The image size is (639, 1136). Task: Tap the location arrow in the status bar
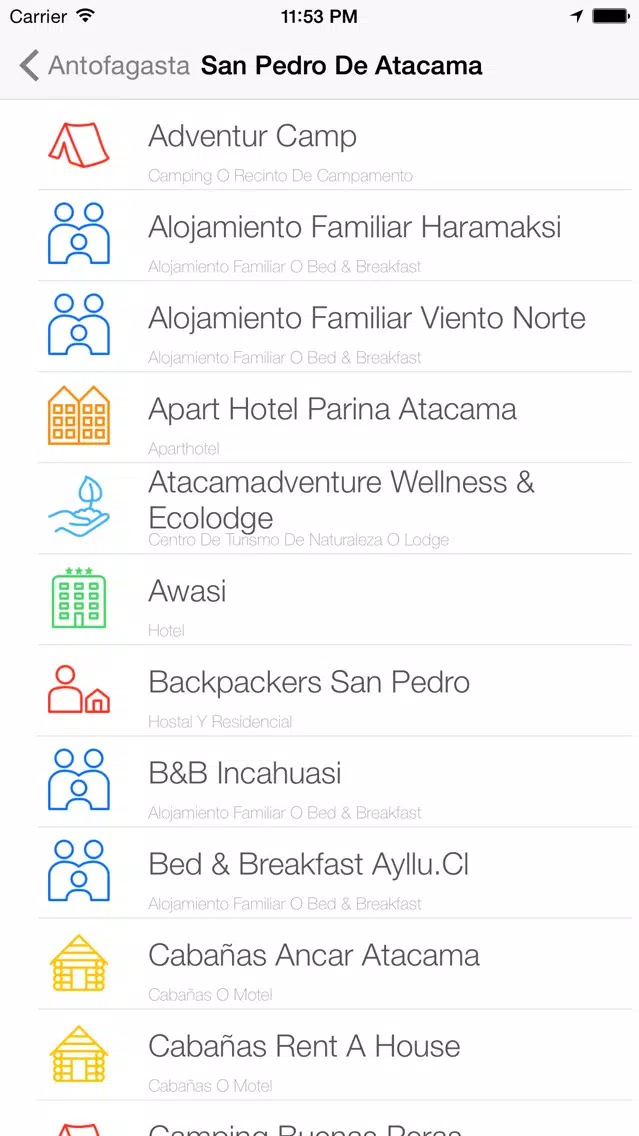577,16
